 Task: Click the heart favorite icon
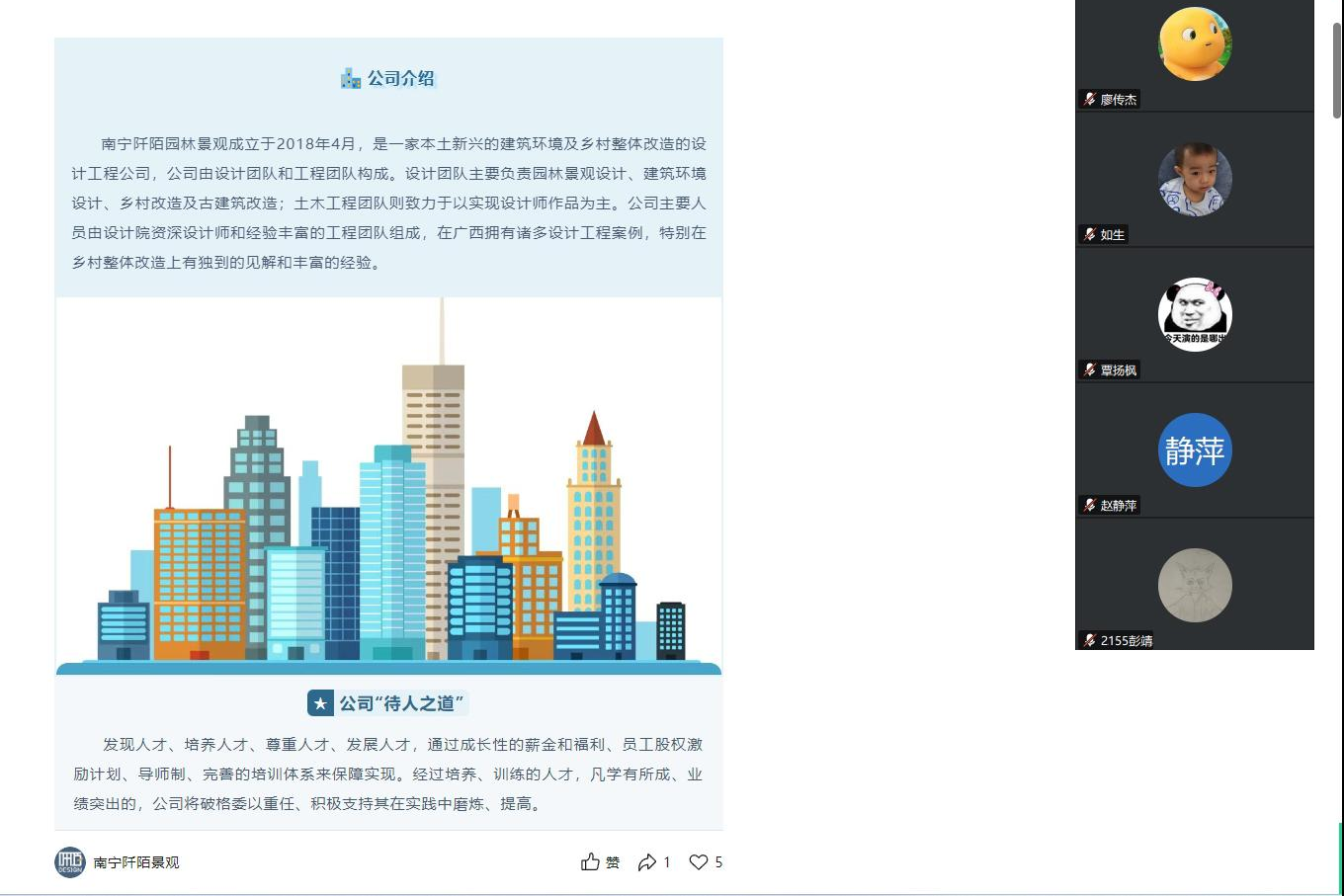(699, 862)
